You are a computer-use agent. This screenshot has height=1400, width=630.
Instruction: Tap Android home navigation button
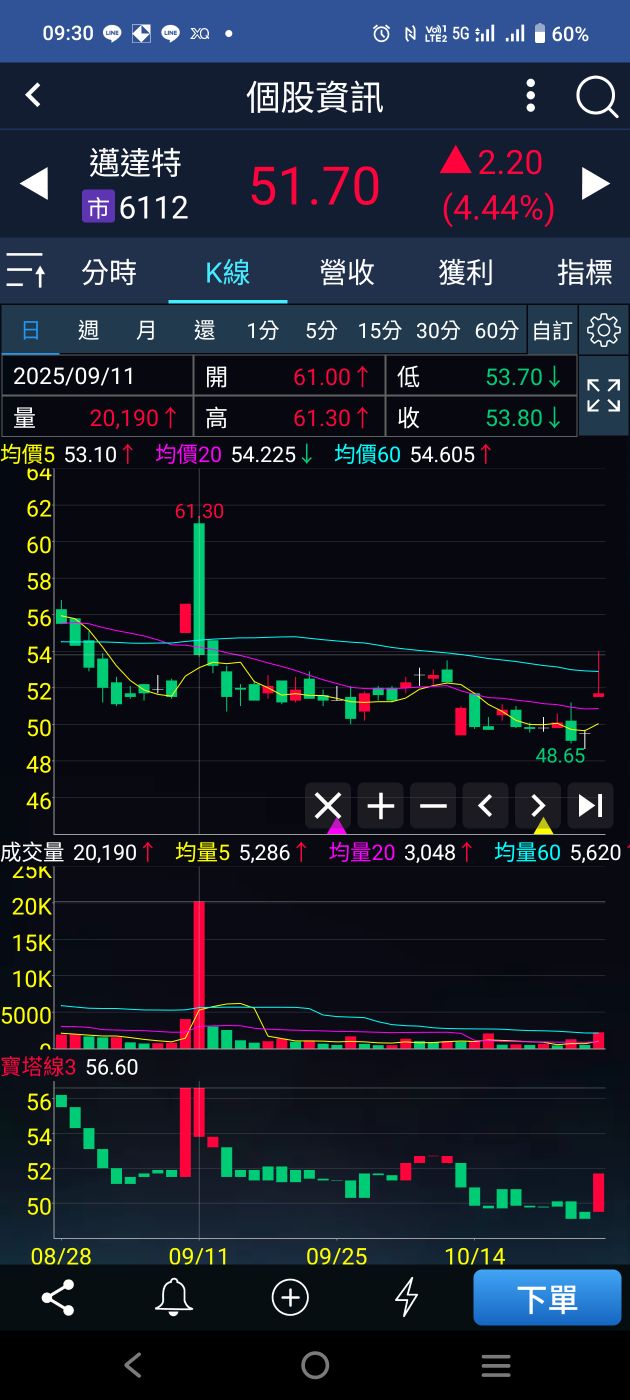coord(315,1365)
